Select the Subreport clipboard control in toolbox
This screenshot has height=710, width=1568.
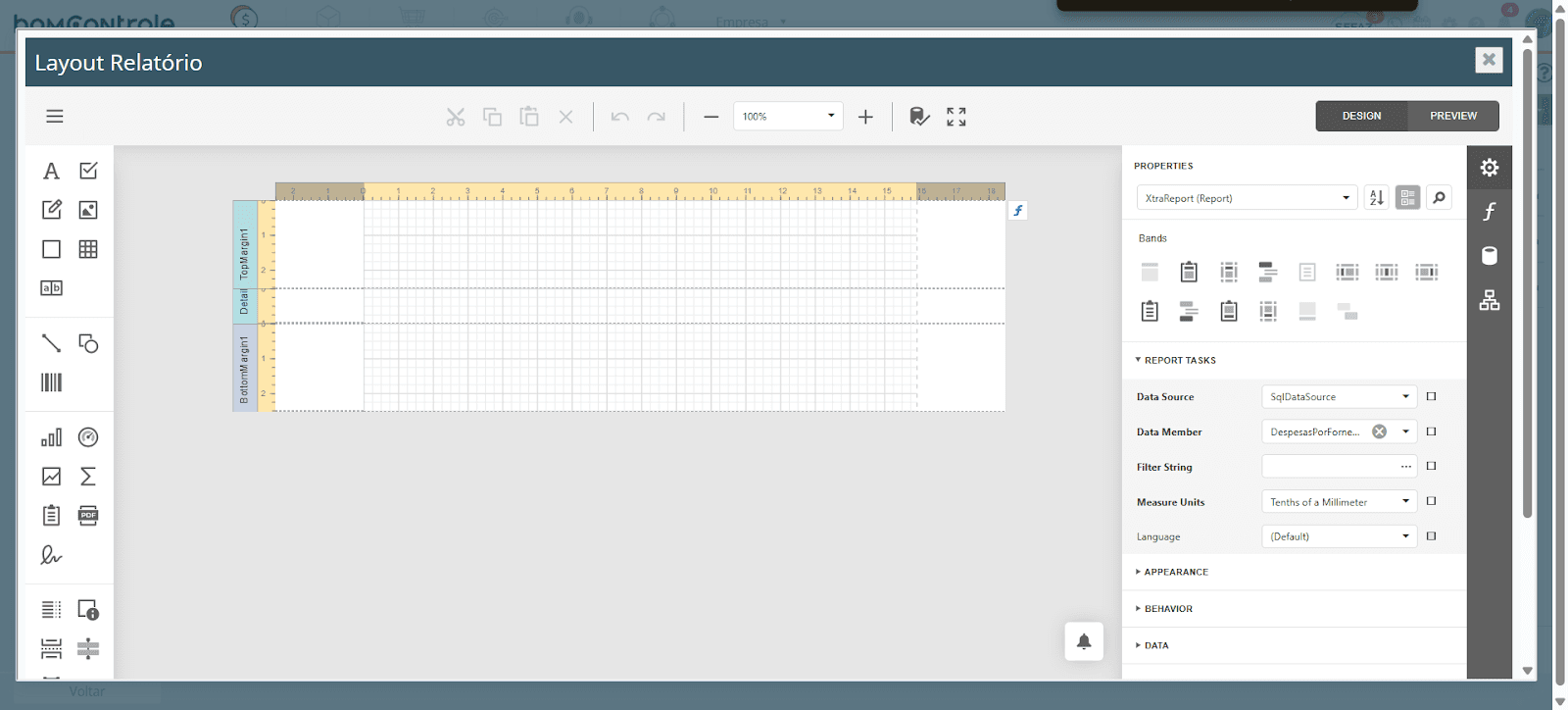[x=51, y=516]
